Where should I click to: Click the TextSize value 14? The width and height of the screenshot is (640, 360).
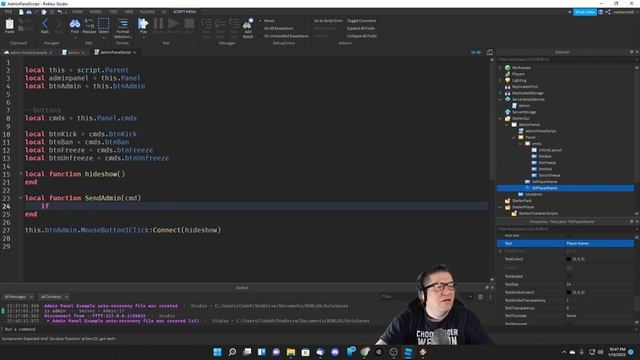click(x=569, y=284)
